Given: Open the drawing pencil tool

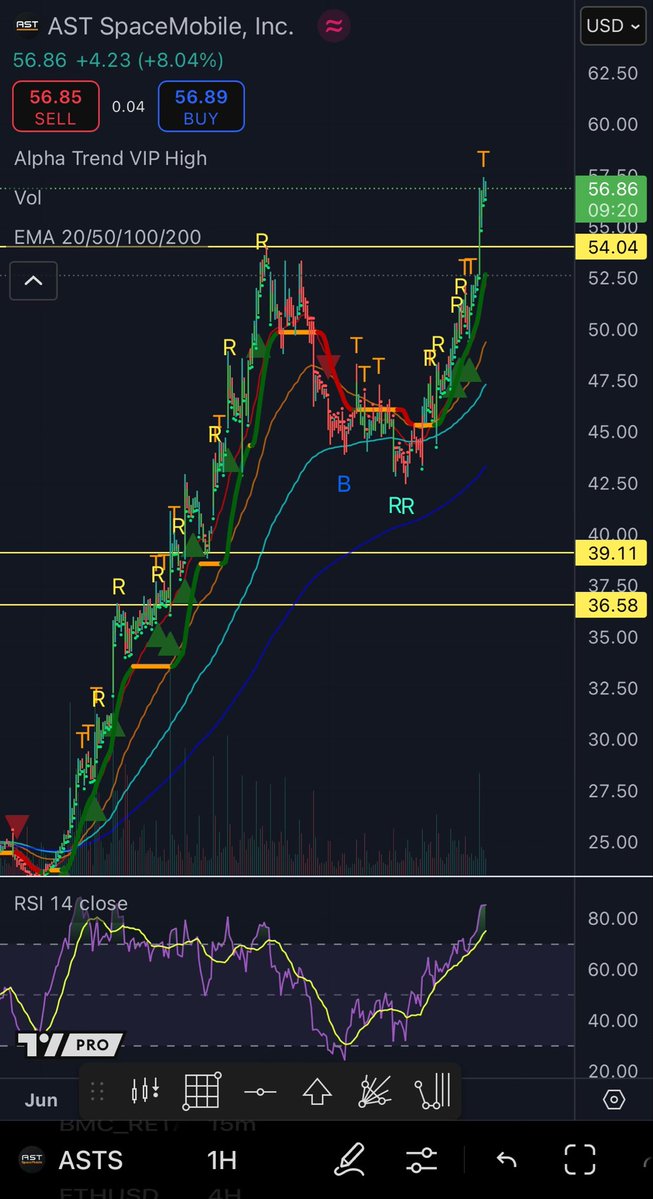Looking at the screenshot, I should 349,1159.
